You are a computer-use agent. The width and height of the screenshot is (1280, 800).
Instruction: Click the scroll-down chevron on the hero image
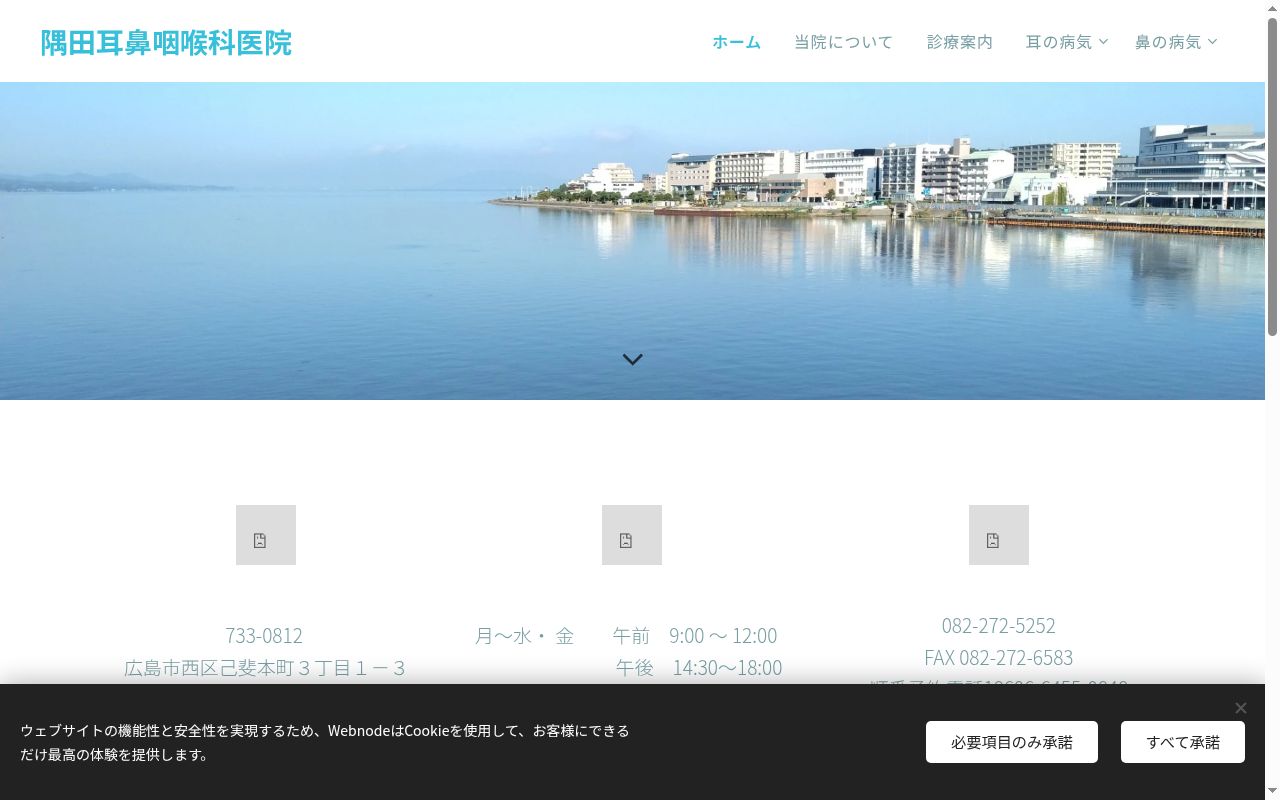[x=632, y=359]
